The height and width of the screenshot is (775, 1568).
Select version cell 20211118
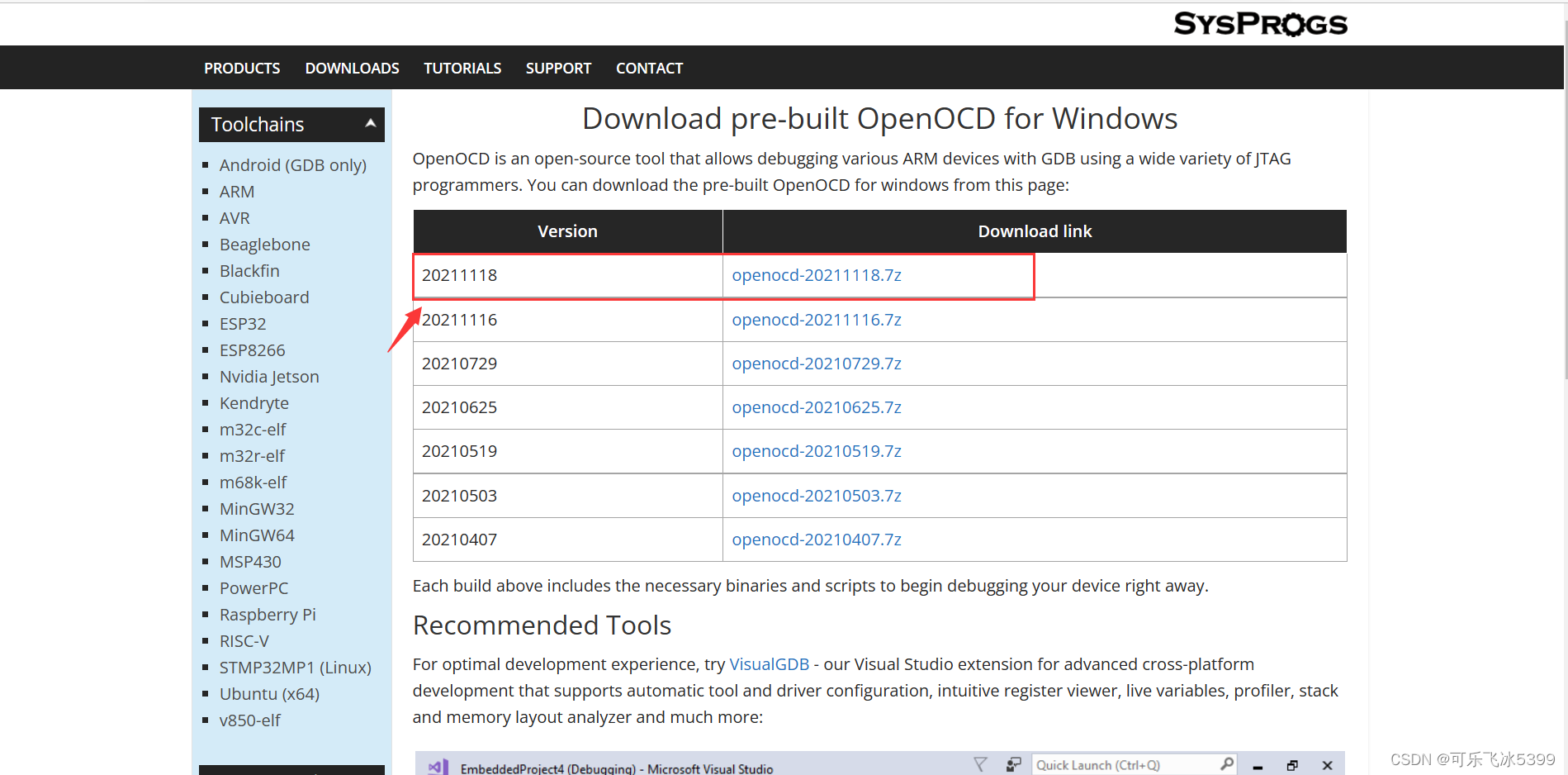tap(568, 275)
